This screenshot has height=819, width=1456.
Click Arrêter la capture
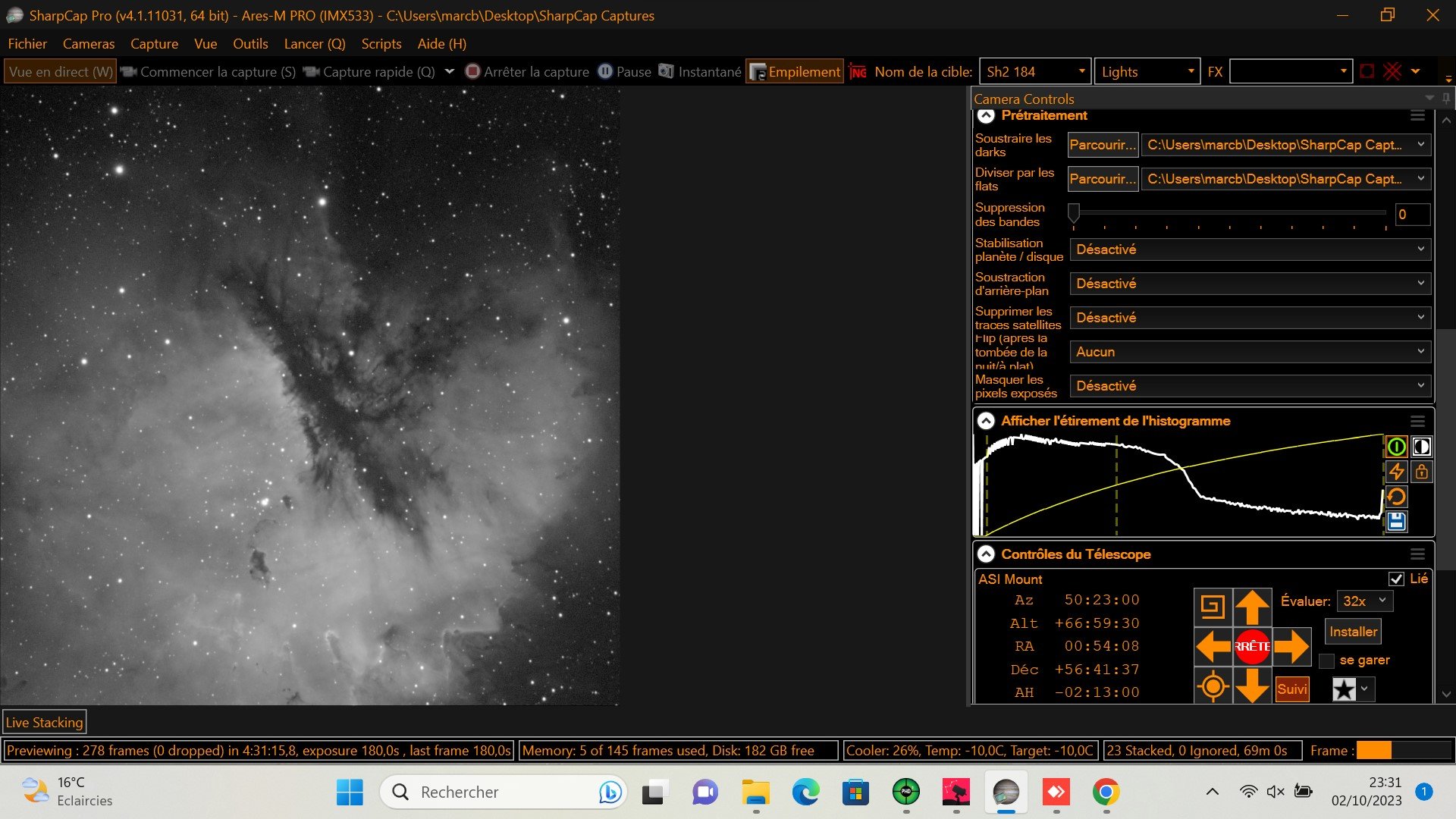527,72
